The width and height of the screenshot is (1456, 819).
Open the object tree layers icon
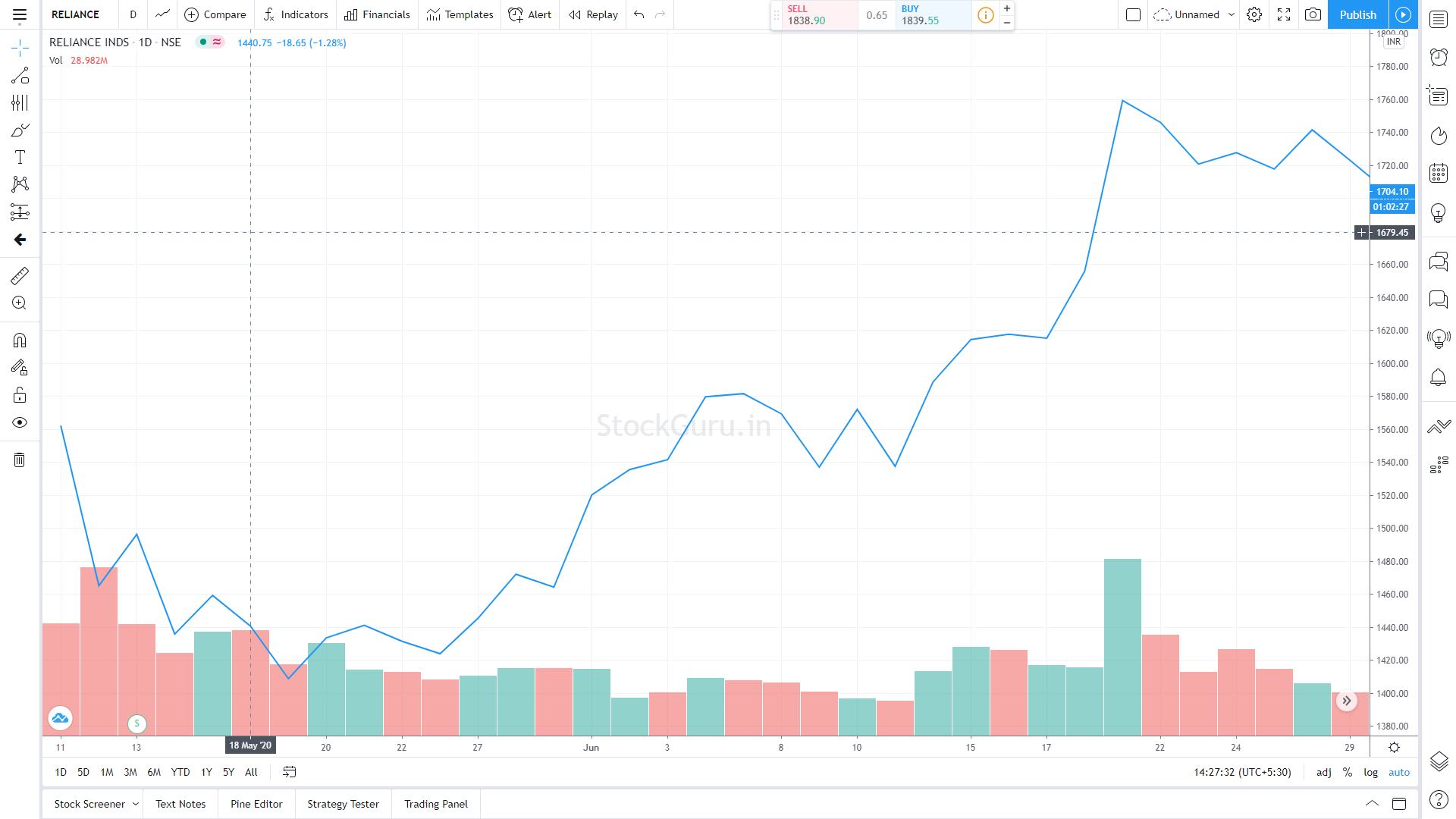coord(1439,761)
